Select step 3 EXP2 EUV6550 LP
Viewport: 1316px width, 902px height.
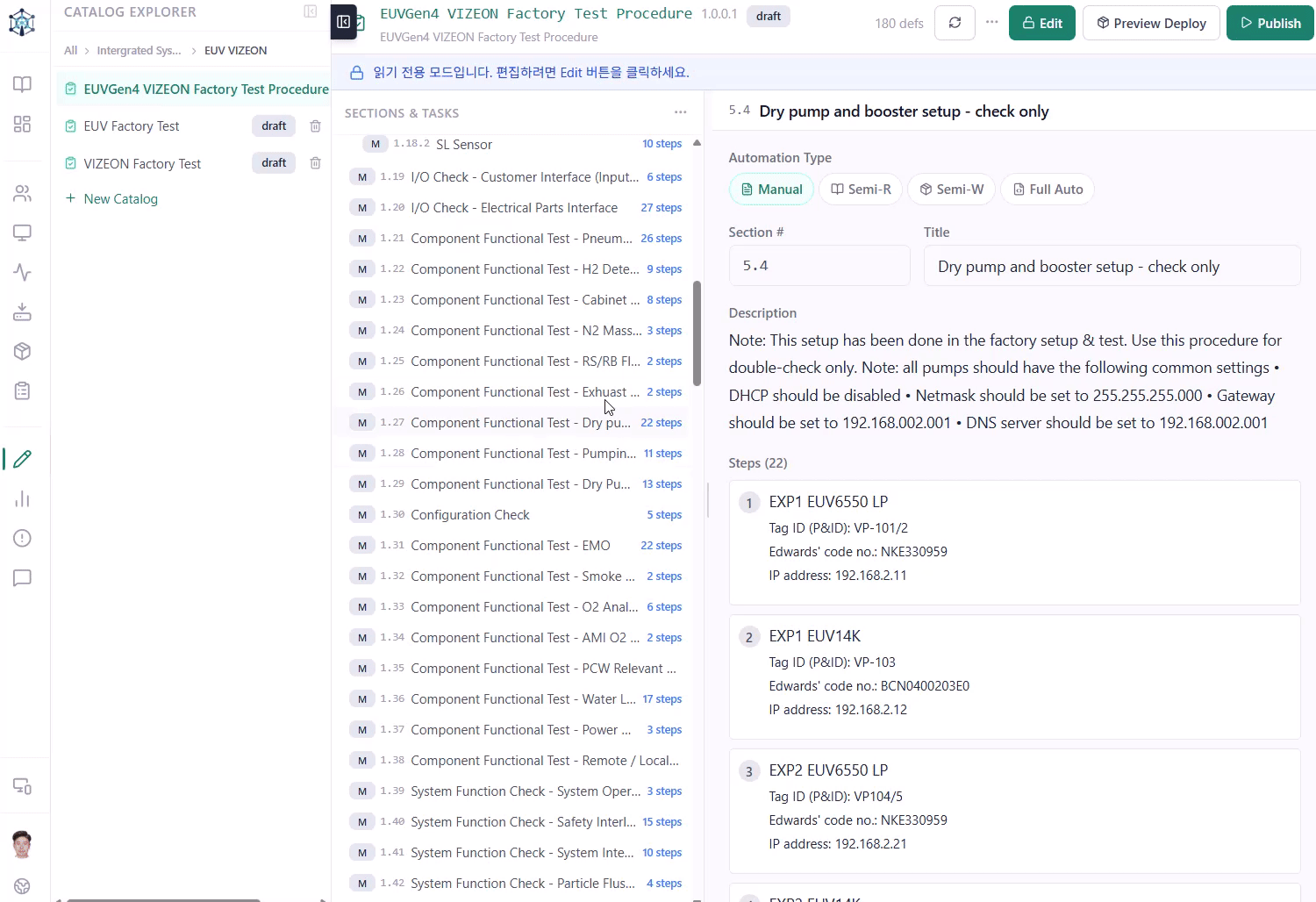[x=1014, y=811]
